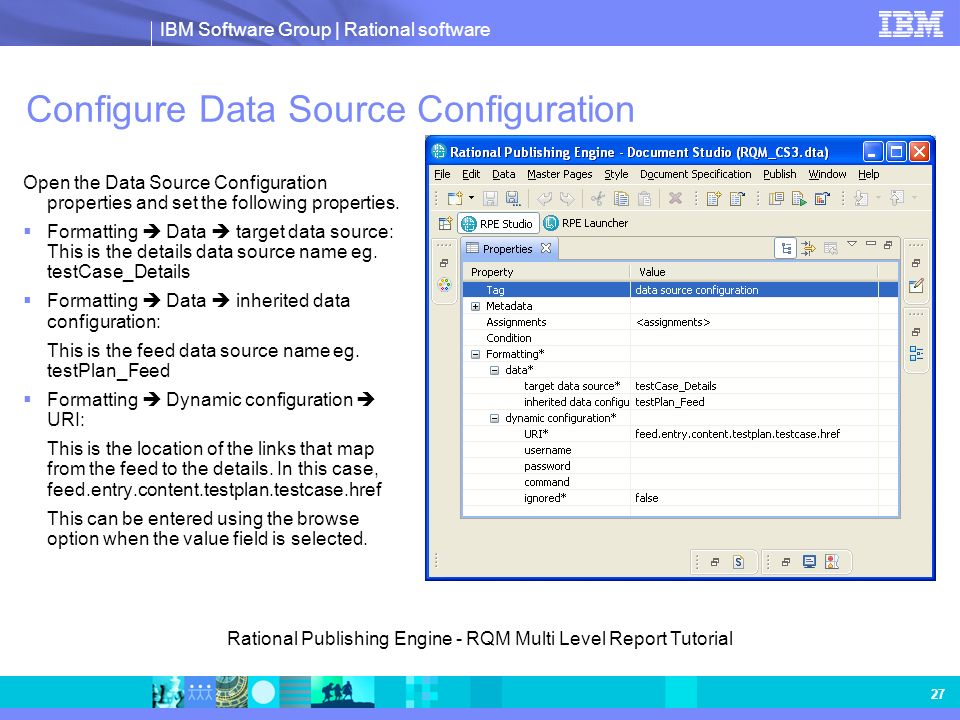Image resolution: width=960 pixels, height=720 pixels.
Task: Open the Edit menu
Action: (471, 174)
